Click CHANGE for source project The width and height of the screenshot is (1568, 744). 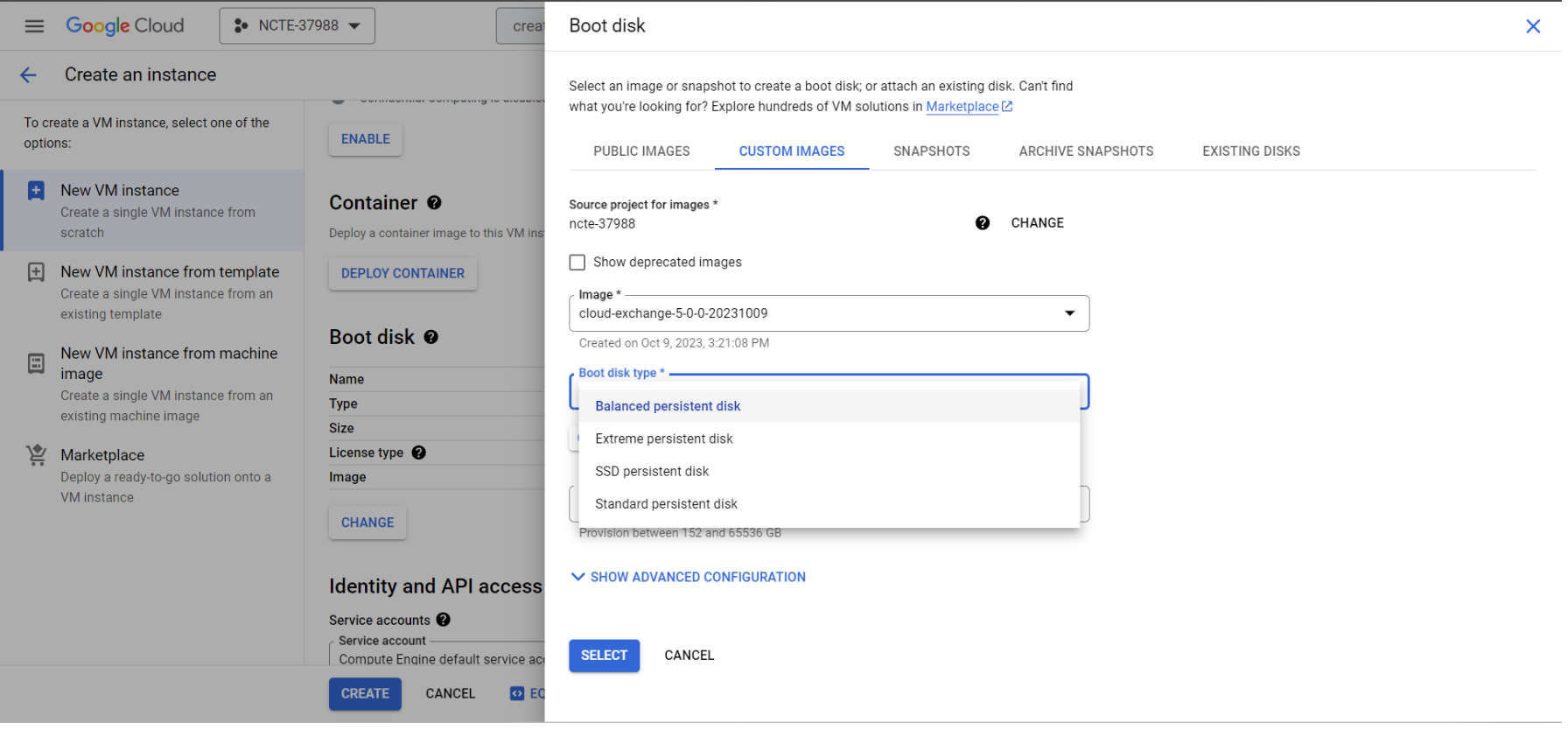(1037, 223)
